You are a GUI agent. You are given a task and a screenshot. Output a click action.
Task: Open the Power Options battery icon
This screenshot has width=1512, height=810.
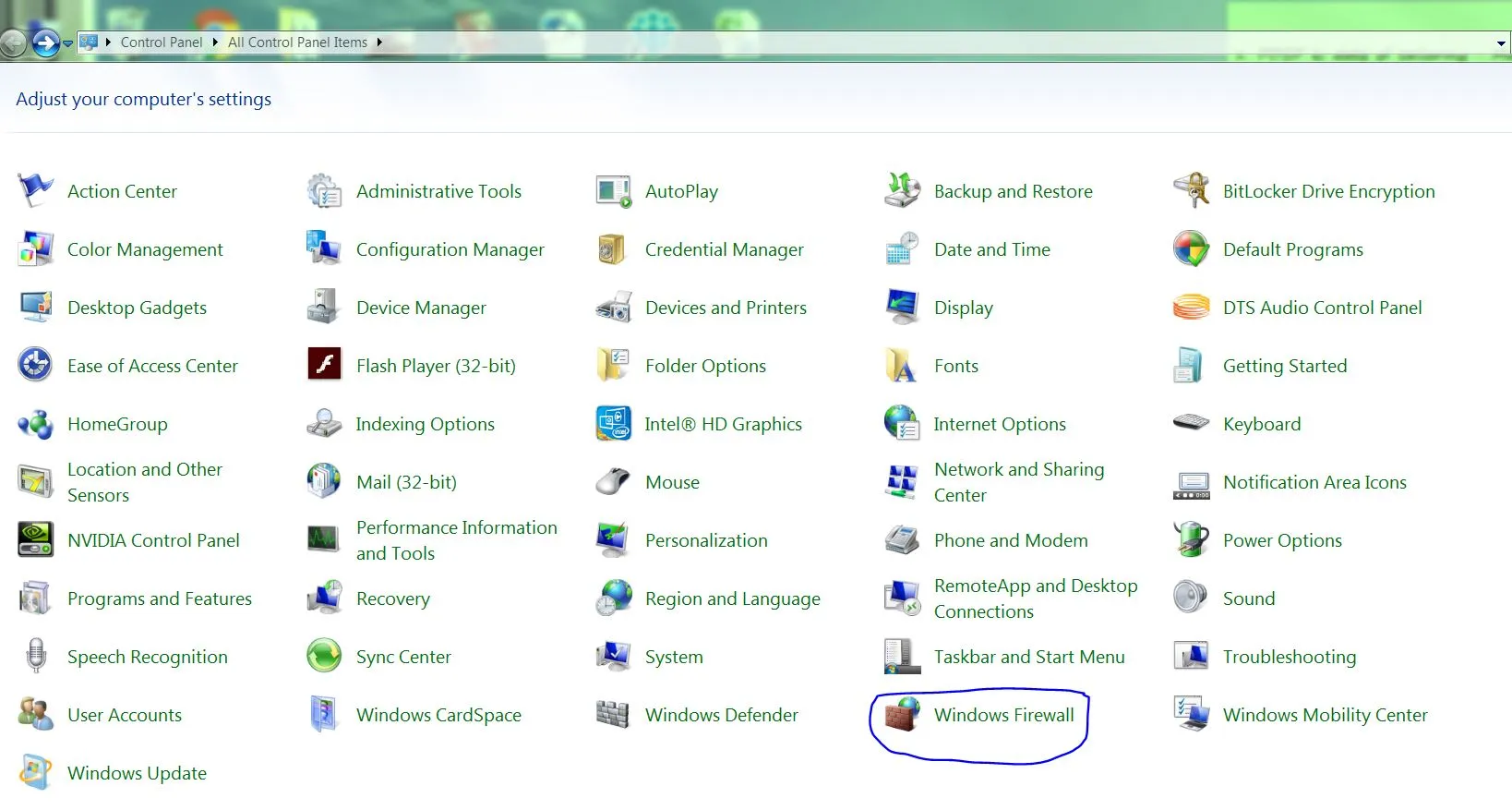click(x=1191, y=539)
